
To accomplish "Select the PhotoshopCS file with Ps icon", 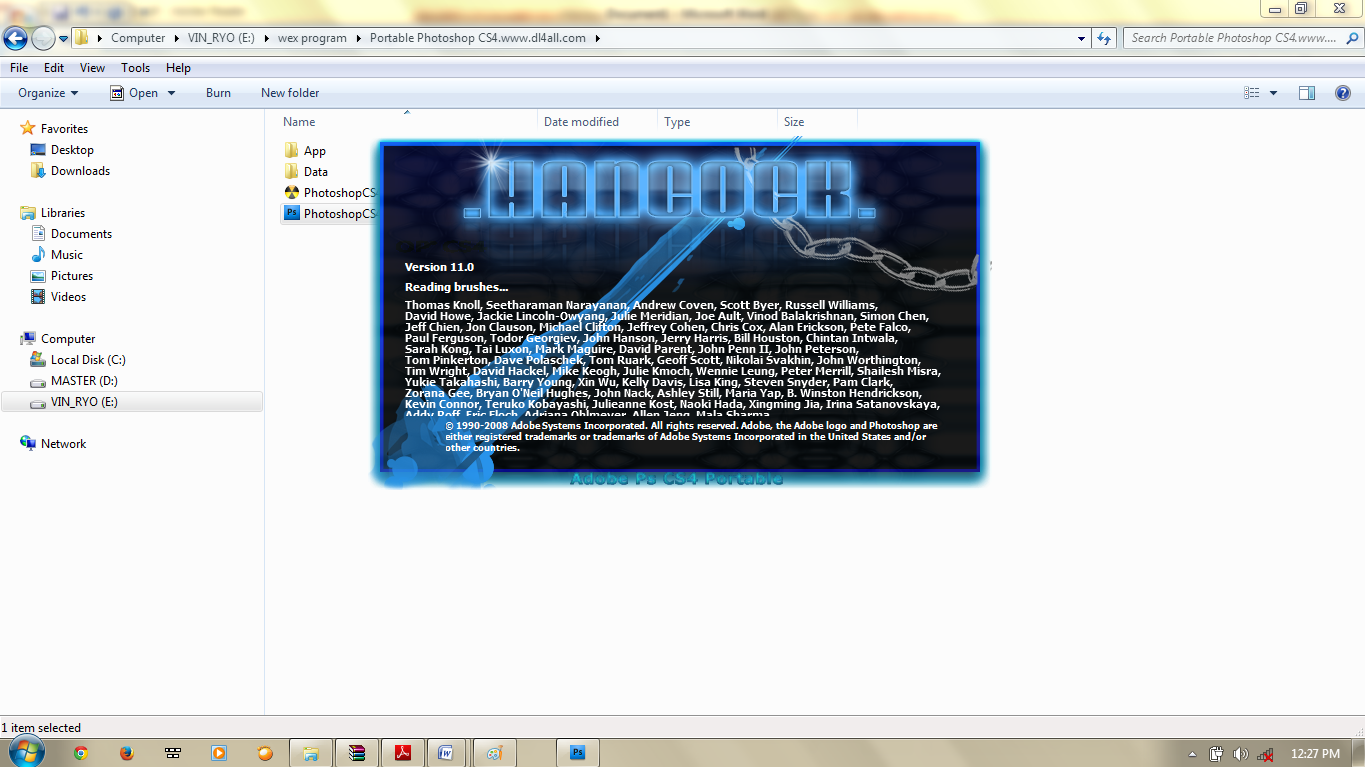I will pyautogui.click(x=331, y=214).
